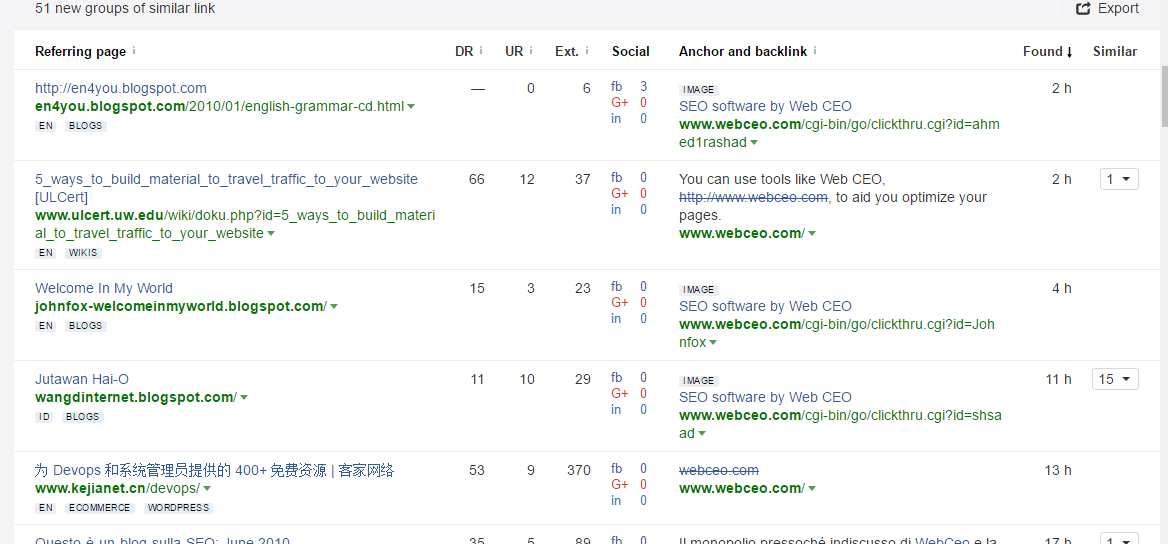Click struck-through http://www.webceo.com anchor link
1168x544 pixels.
pos(753,197)
